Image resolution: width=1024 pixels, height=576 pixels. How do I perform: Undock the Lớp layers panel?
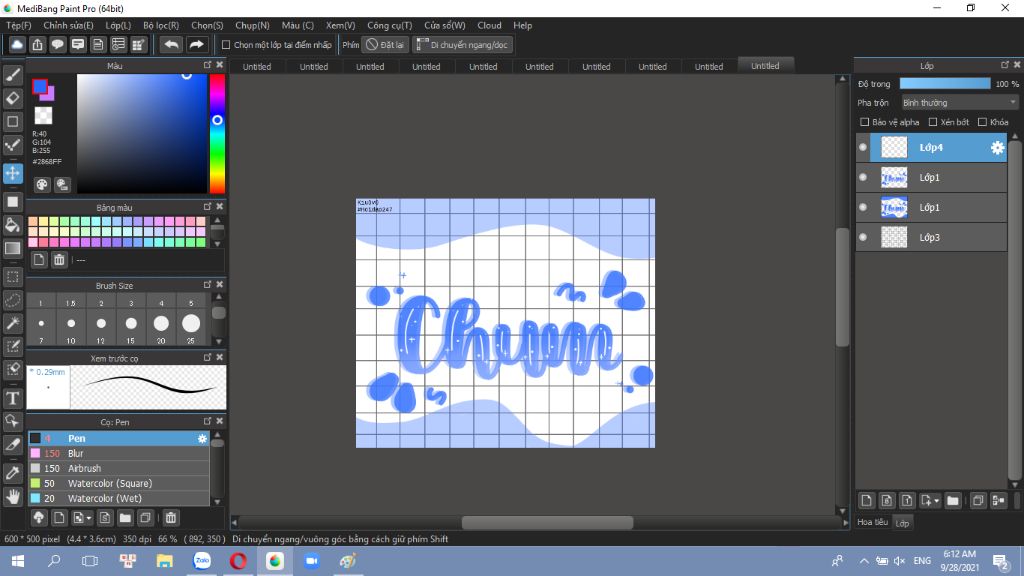coord(1004,65)
